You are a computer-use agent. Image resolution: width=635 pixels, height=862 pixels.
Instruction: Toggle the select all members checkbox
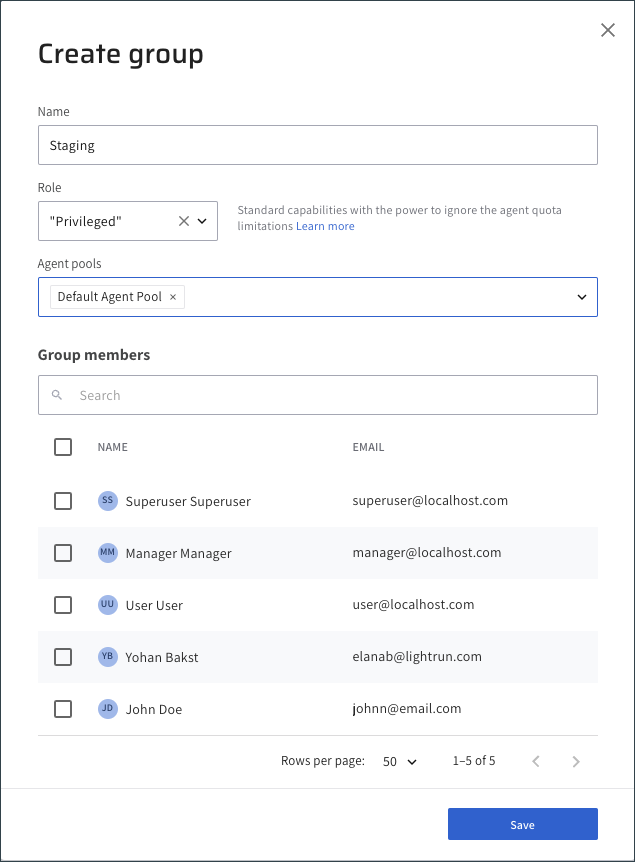[x=63, y=447]
